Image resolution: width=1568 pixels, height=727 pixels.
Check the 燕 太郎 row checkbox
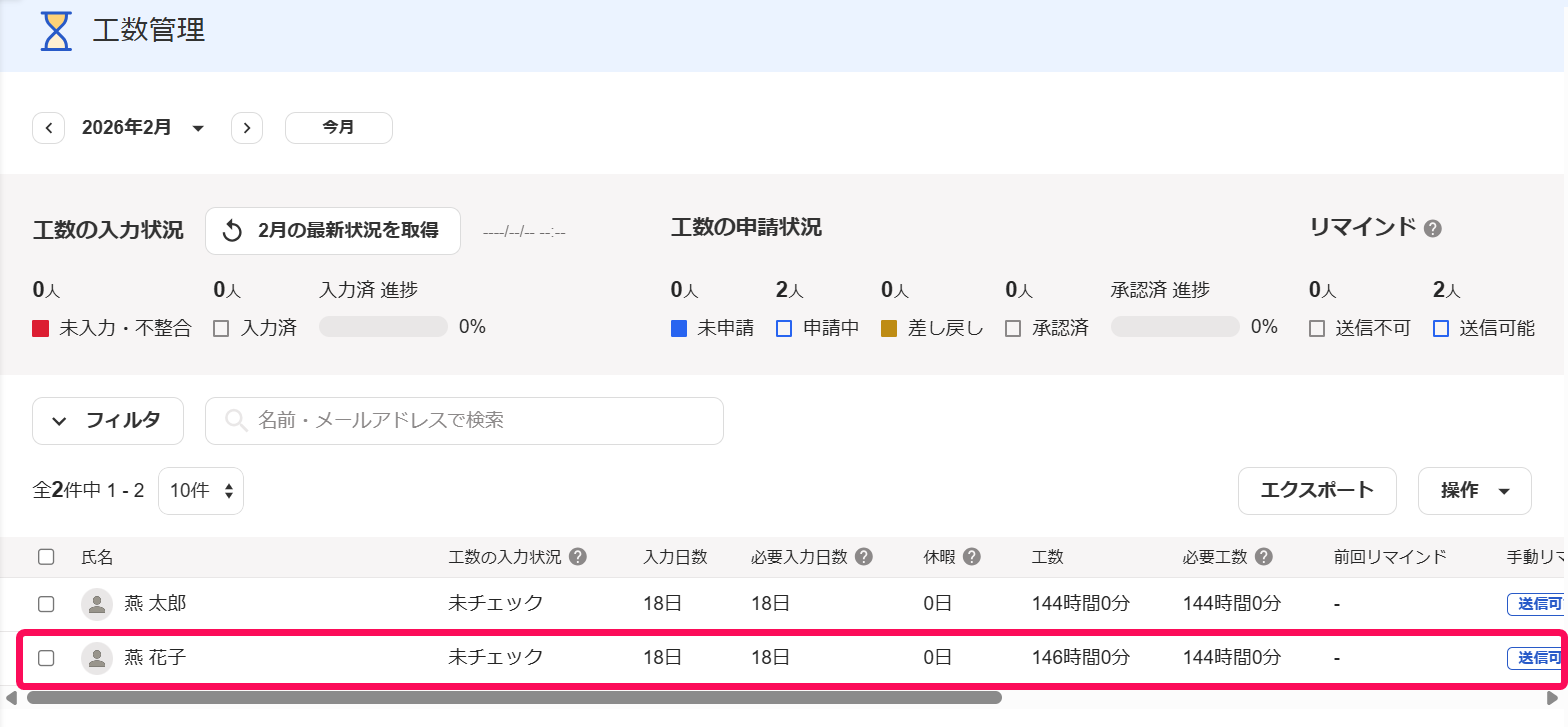tap(46, 604)
